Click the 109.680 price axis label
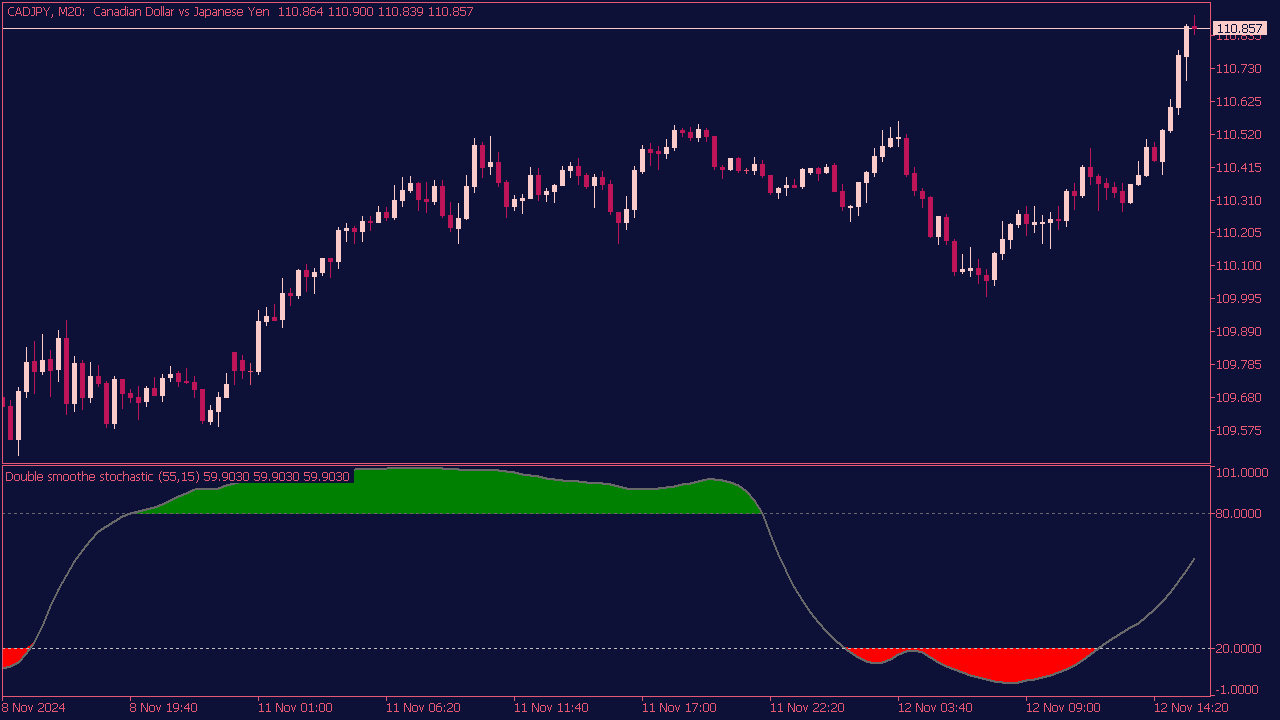This screenshot has width=1280, height=720. 1238,397
